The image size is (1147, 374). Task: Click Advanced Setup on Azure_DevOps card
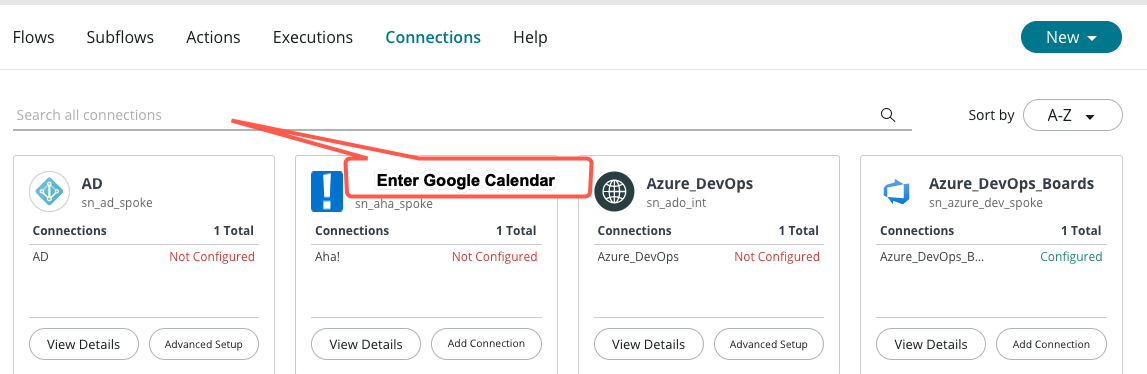point(769,344)
